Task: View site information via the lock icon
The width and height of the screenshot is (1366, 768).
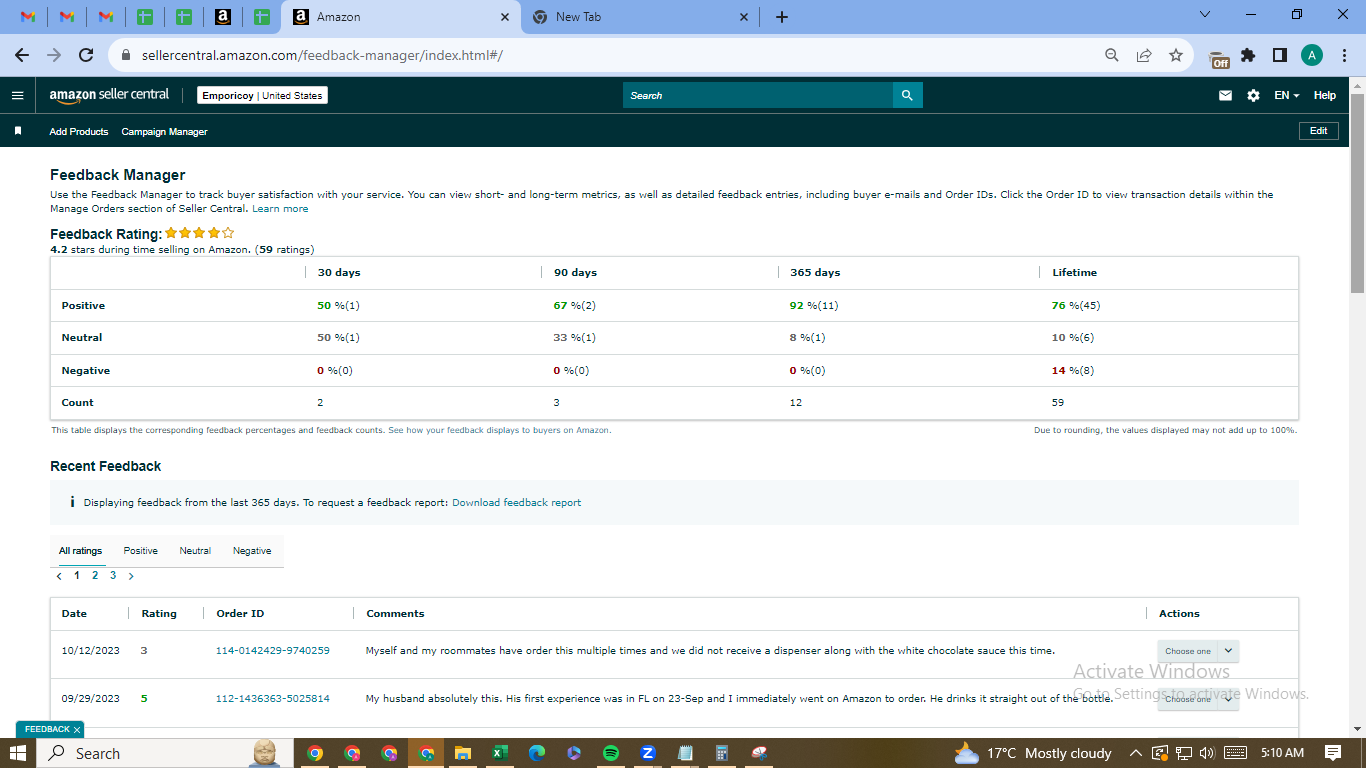Action: [x=125, y=56]
